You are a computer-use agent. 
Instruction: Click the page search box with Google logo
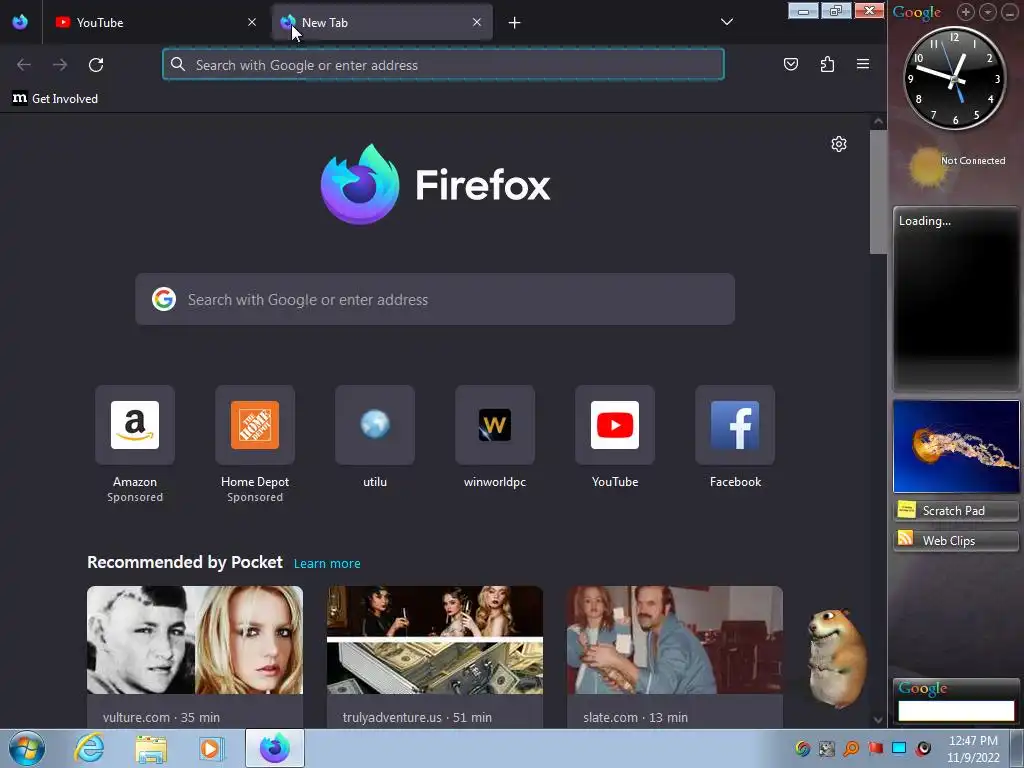point(435,299)
